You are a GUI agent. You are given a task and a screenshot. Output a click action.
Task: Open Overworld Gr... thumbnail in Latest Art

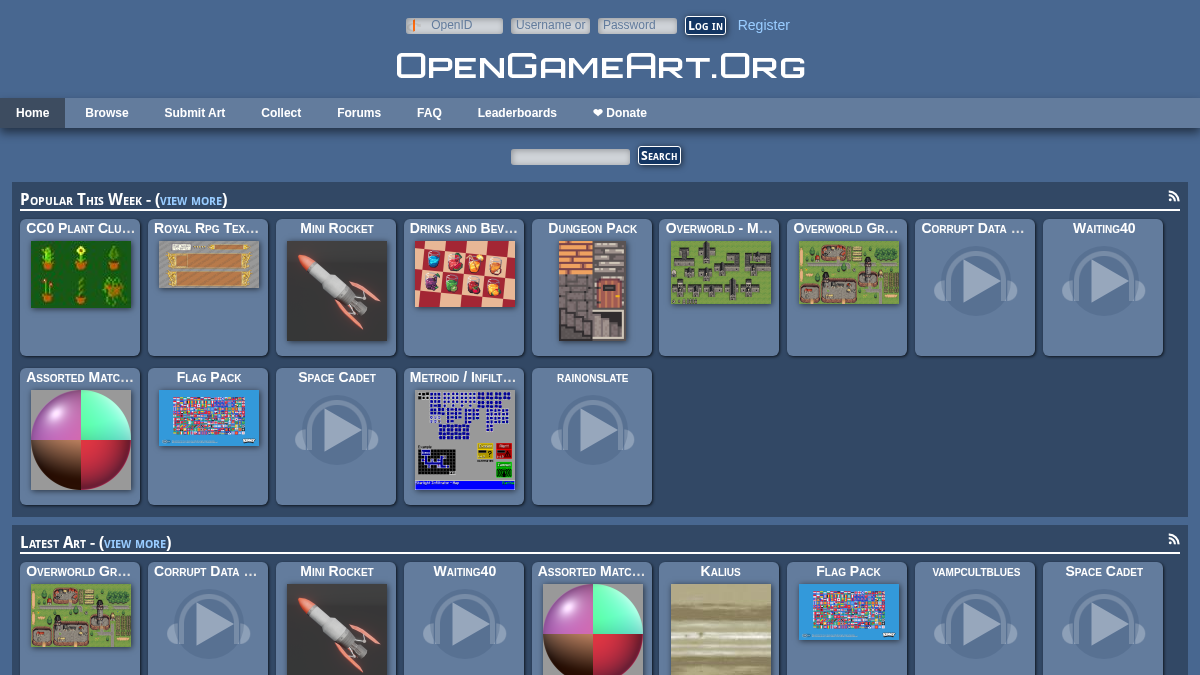pyautogui.click(x=81, y=615)
